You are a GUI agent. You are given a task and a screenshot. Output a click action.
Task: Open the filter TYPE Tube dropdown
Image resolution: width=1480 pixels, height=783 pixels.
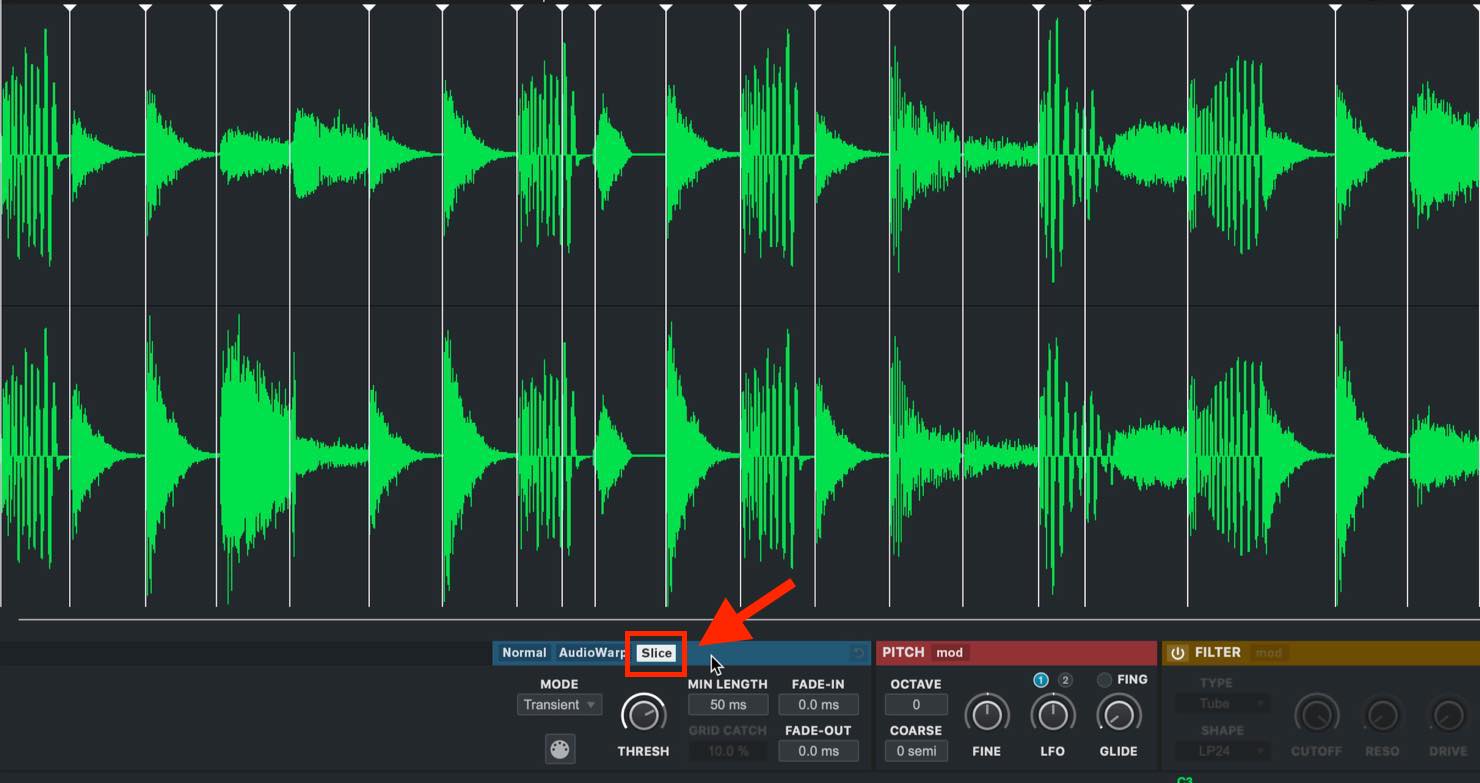[x=1221, y=704]
